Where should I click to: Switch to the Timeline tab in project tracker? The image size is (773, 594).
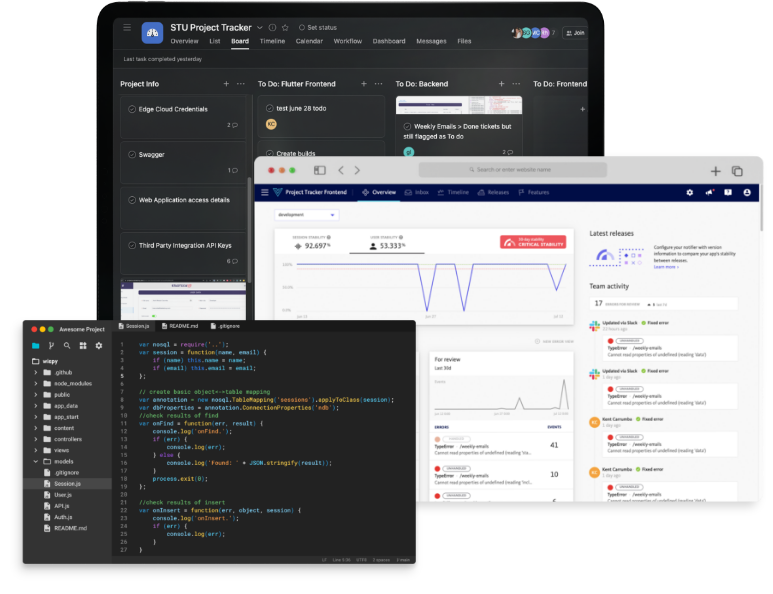(272, 41)
